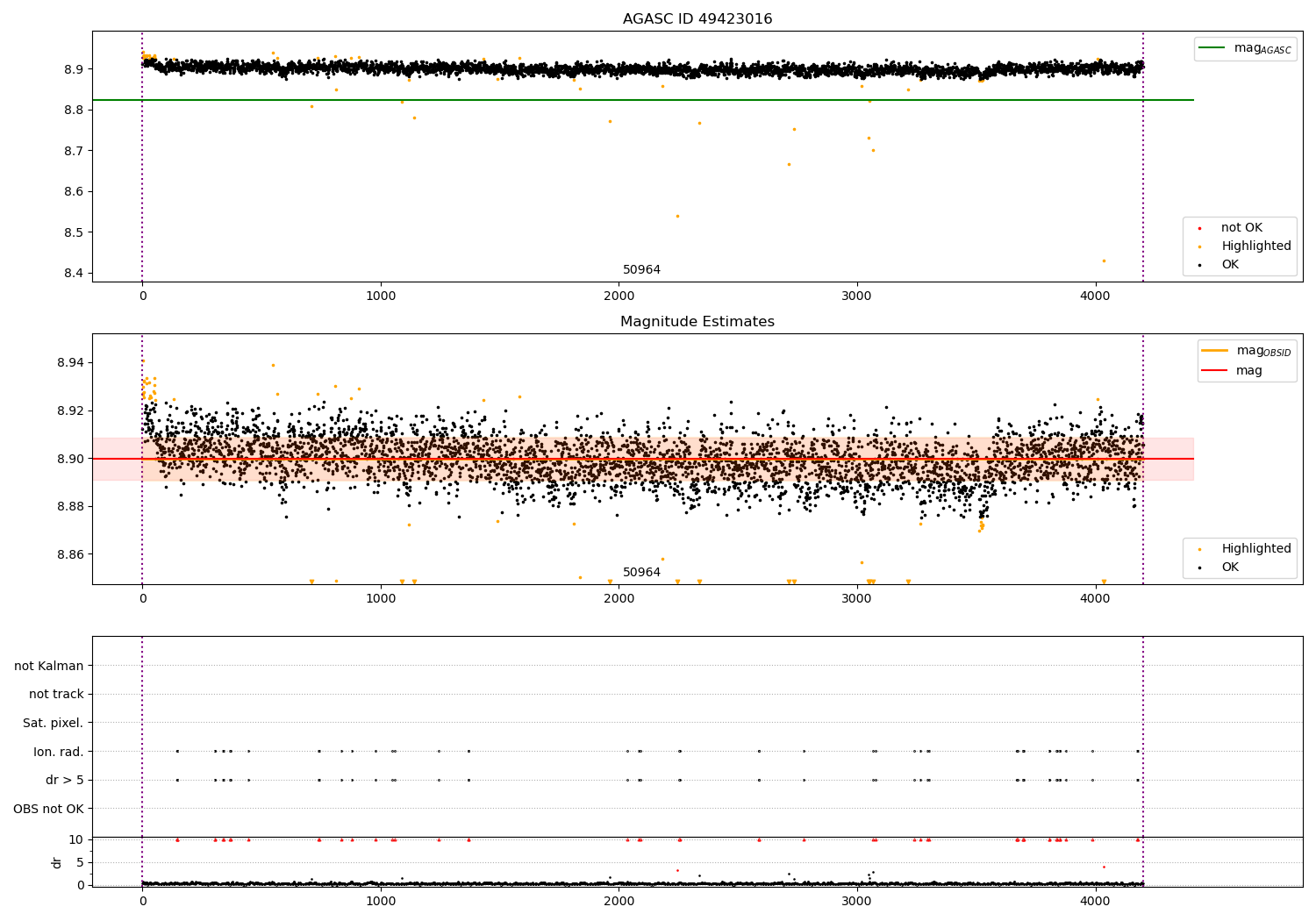Click the 8.5 y-axis tick label
Screen dimensions: 1316x921
[x=75, y=232]
